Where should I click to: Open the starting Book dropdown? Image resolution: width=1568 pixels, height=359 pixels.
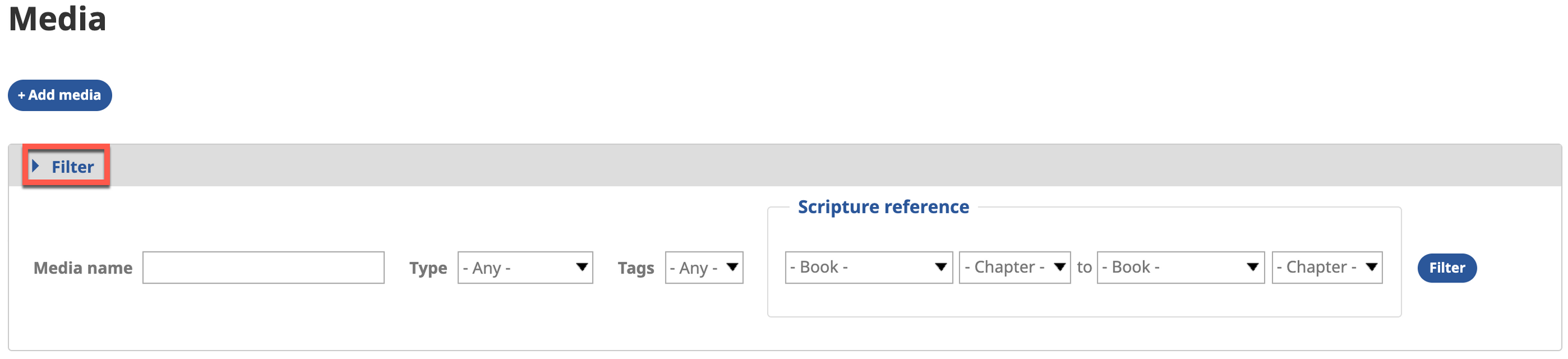pyautogui.click(x=868, y=267)
